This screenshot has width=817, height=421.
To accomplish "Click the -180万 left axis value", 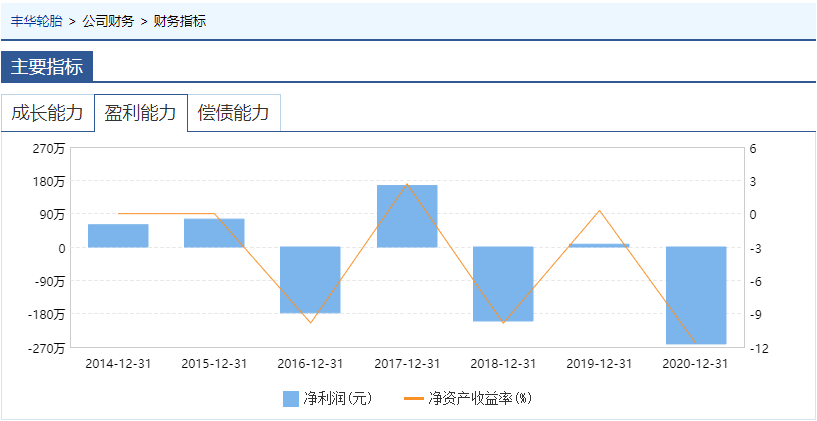I will pos(48,315).
